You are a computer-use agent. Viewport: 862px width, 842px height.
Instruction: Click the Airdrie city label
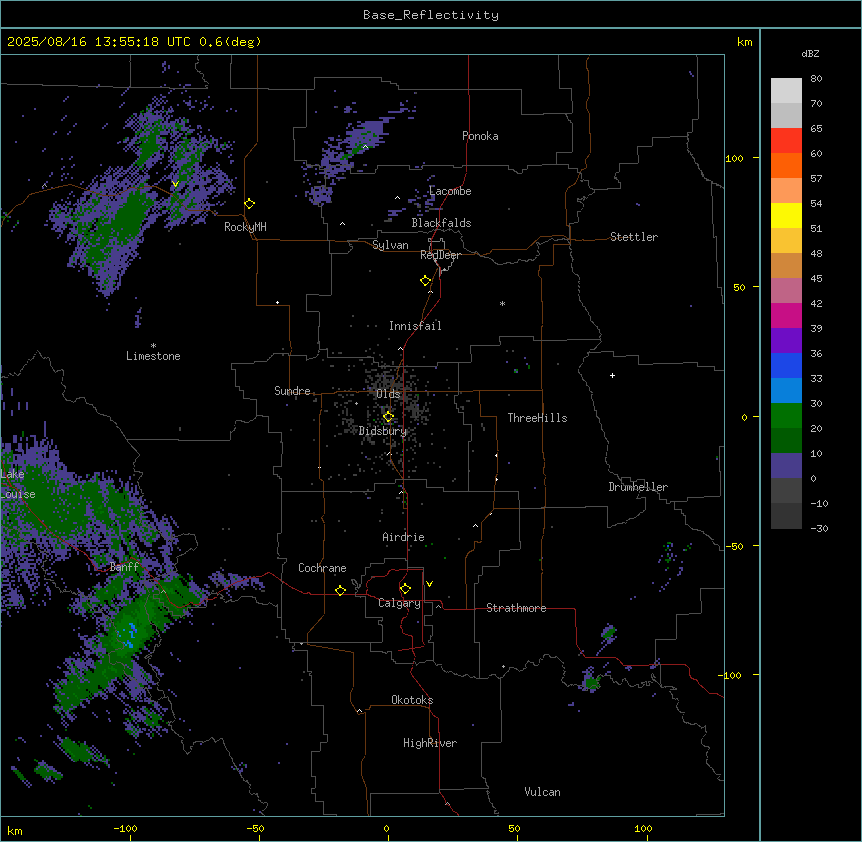tap(404, 537)
